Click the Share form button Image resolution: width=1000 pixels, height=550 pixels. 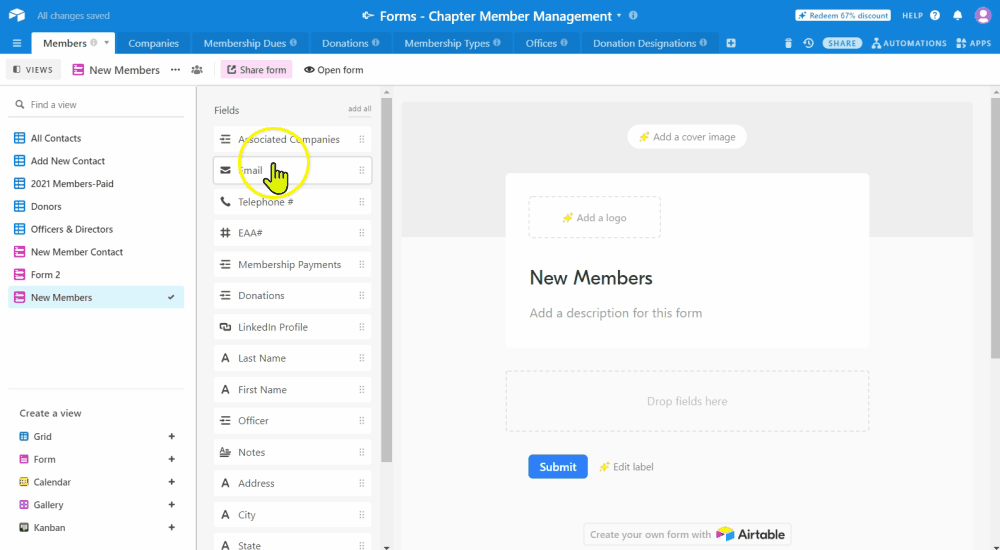click(256, 70)
